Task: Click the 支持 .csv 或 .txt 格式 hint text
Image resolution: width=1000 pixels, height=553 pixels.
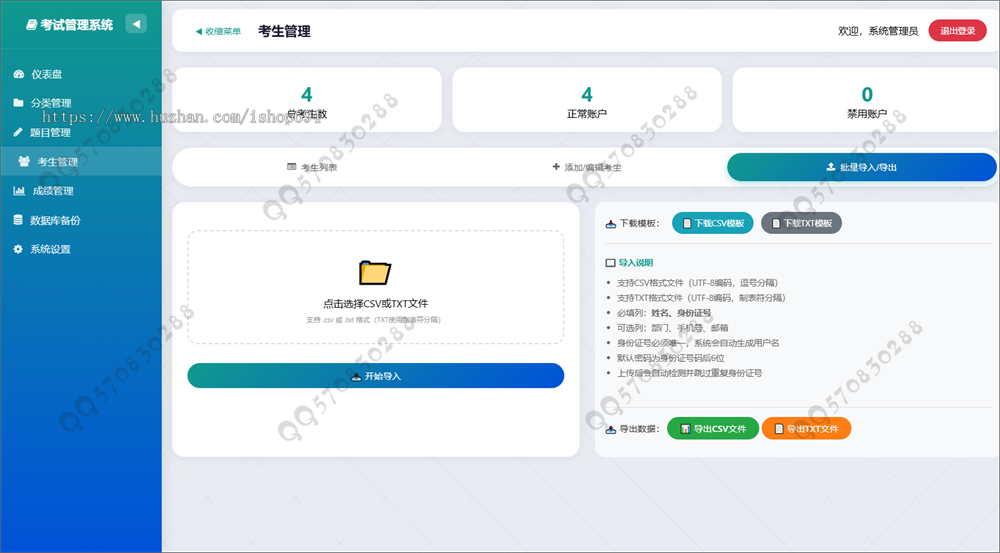Action: (x=373, y=320)
